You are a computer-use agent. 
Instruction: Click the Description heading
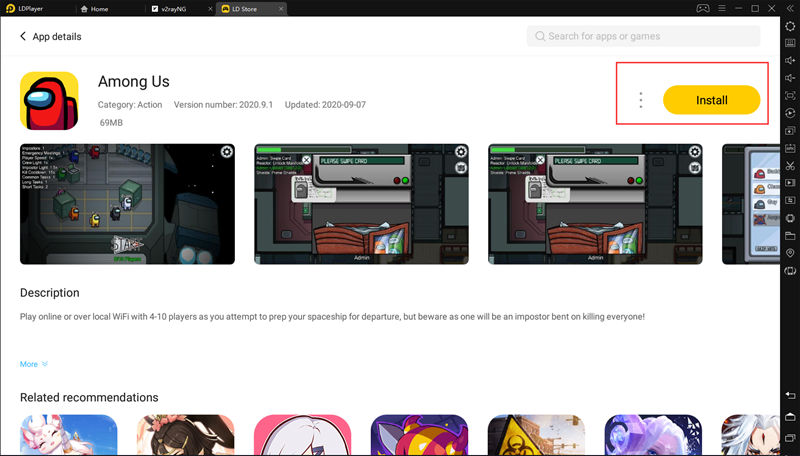(49, 293)
